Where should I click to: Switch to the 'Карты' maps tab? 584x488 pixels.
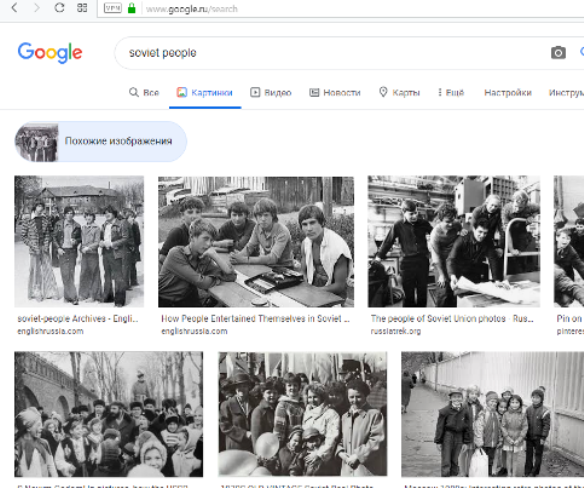tap(399, 92)
